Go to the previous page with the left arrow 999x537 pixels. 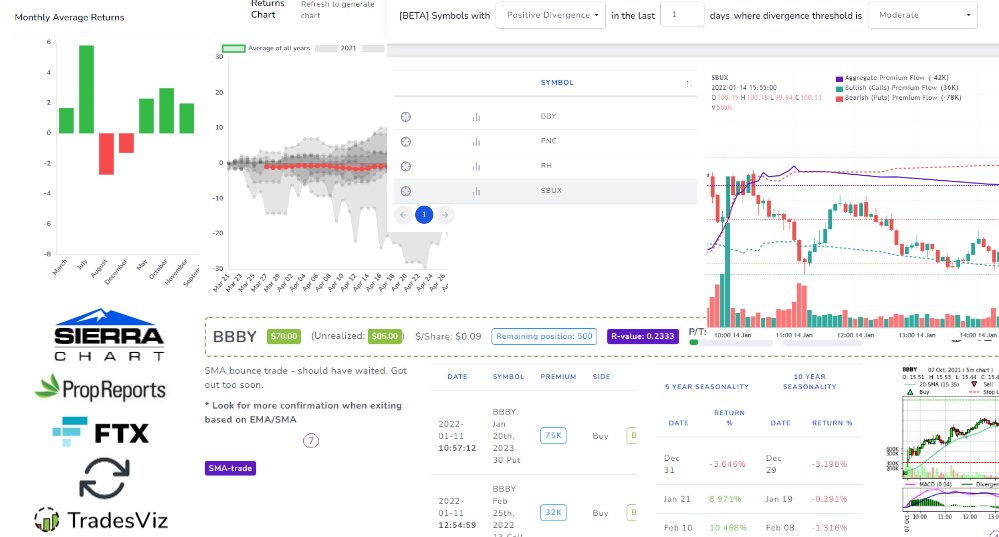click(x=403, y=215)
